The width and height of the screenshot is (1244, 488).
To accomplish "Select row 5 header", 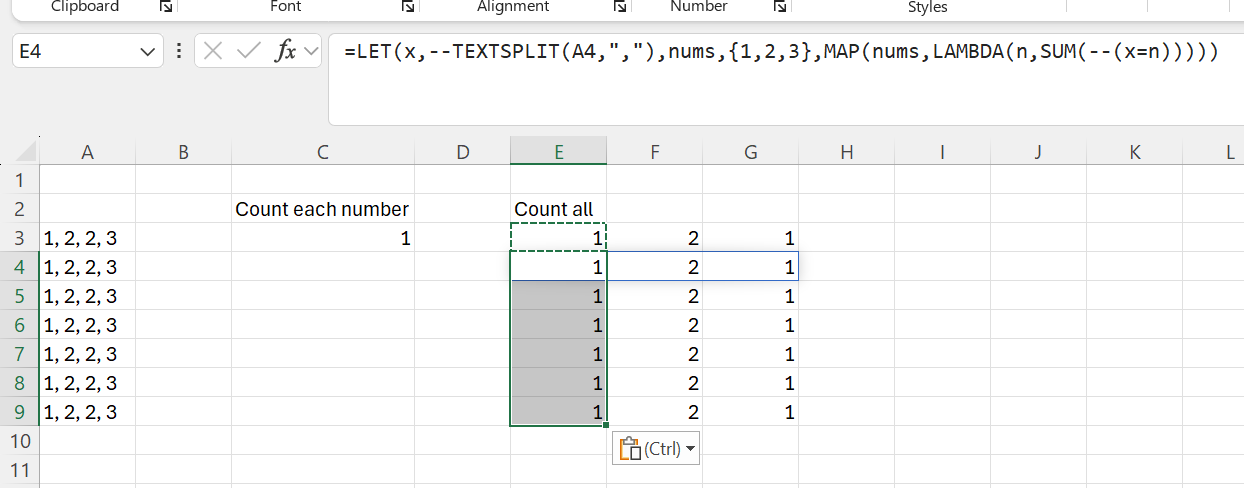I will coord(19,296).
